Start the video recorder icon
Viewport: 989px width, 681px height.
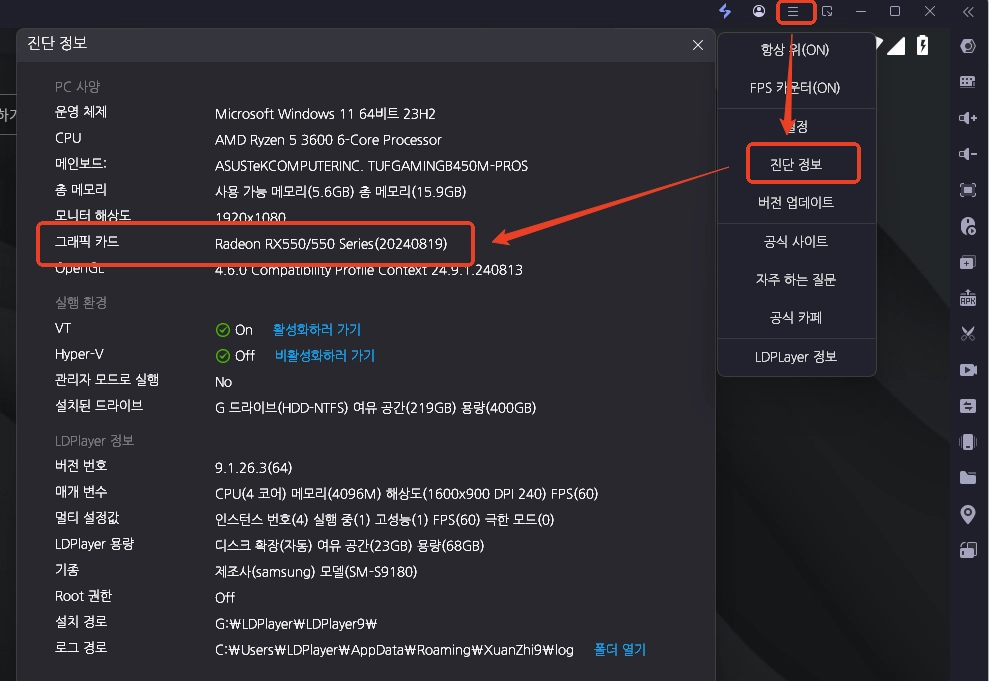point(968,370)
